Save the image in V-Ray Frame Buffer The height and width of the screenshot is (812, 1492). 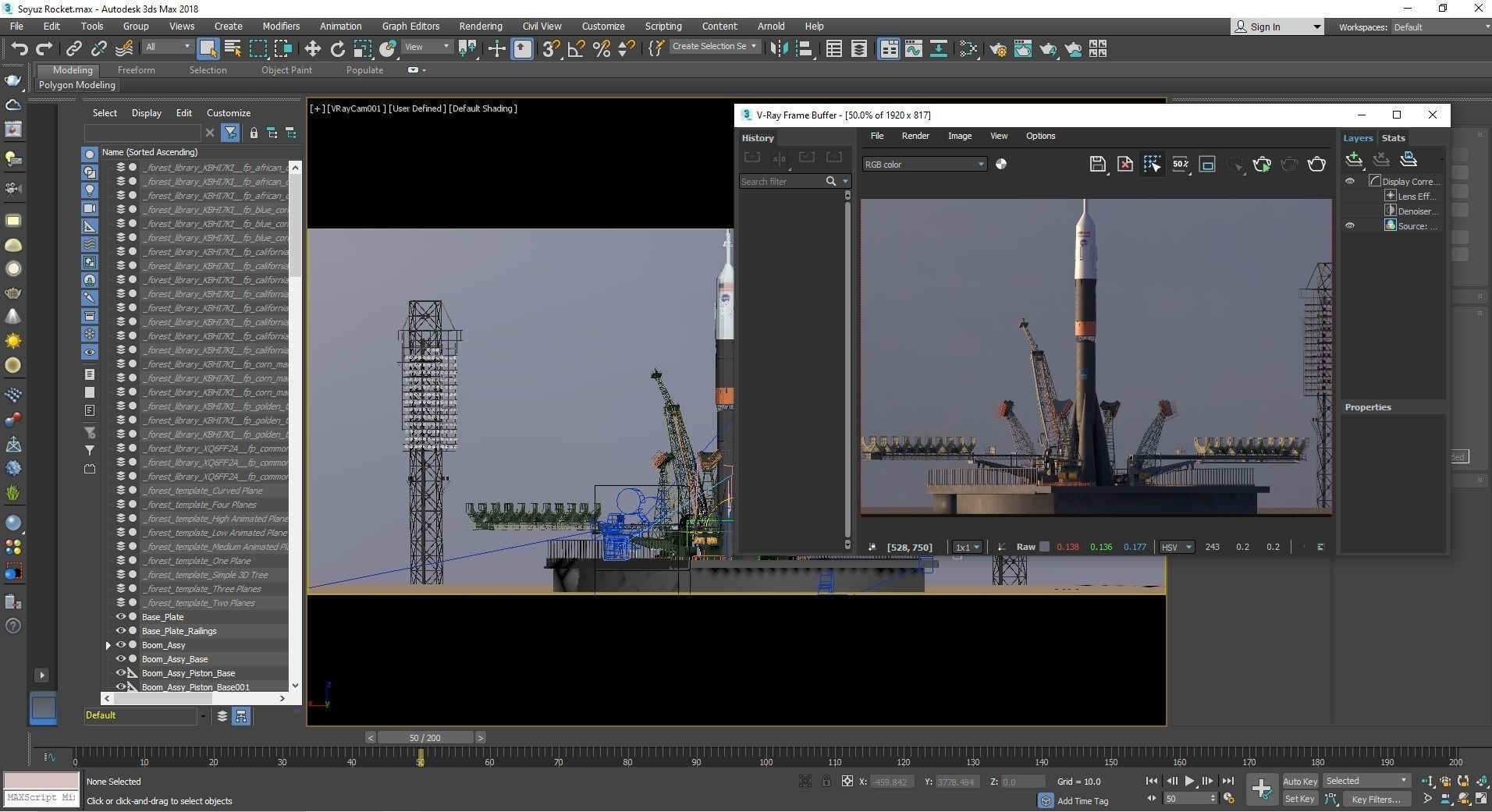pos(1098,164)
